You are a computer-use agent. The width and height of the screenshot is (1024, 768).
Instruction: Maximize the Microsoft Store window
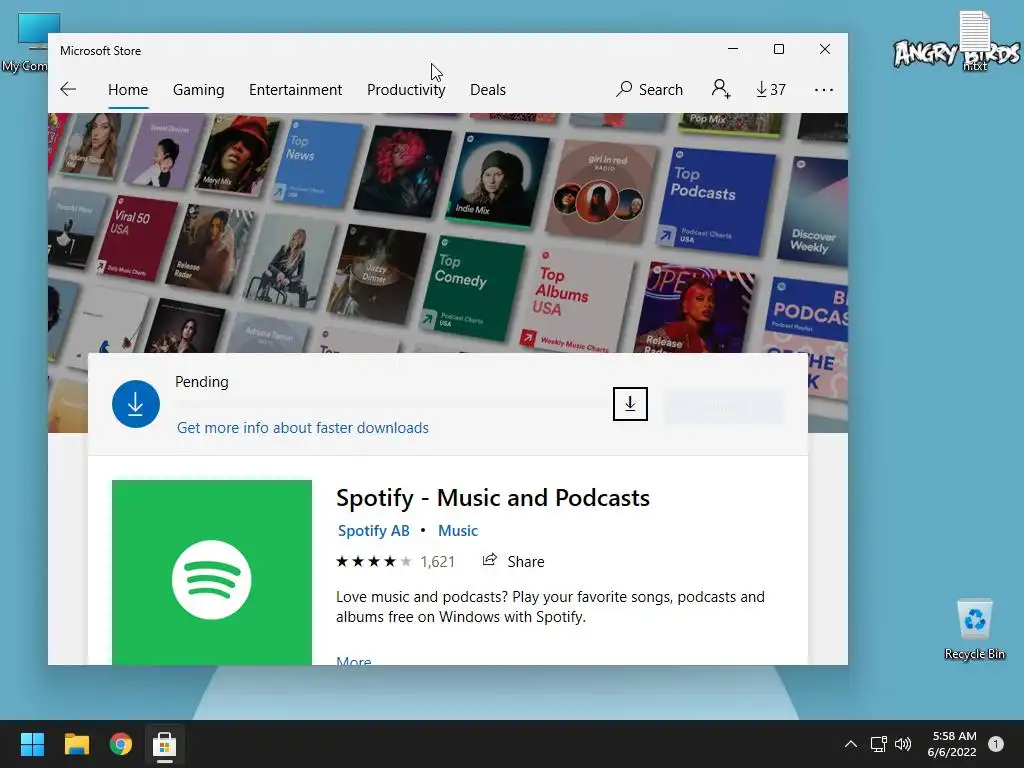point(778,50)
